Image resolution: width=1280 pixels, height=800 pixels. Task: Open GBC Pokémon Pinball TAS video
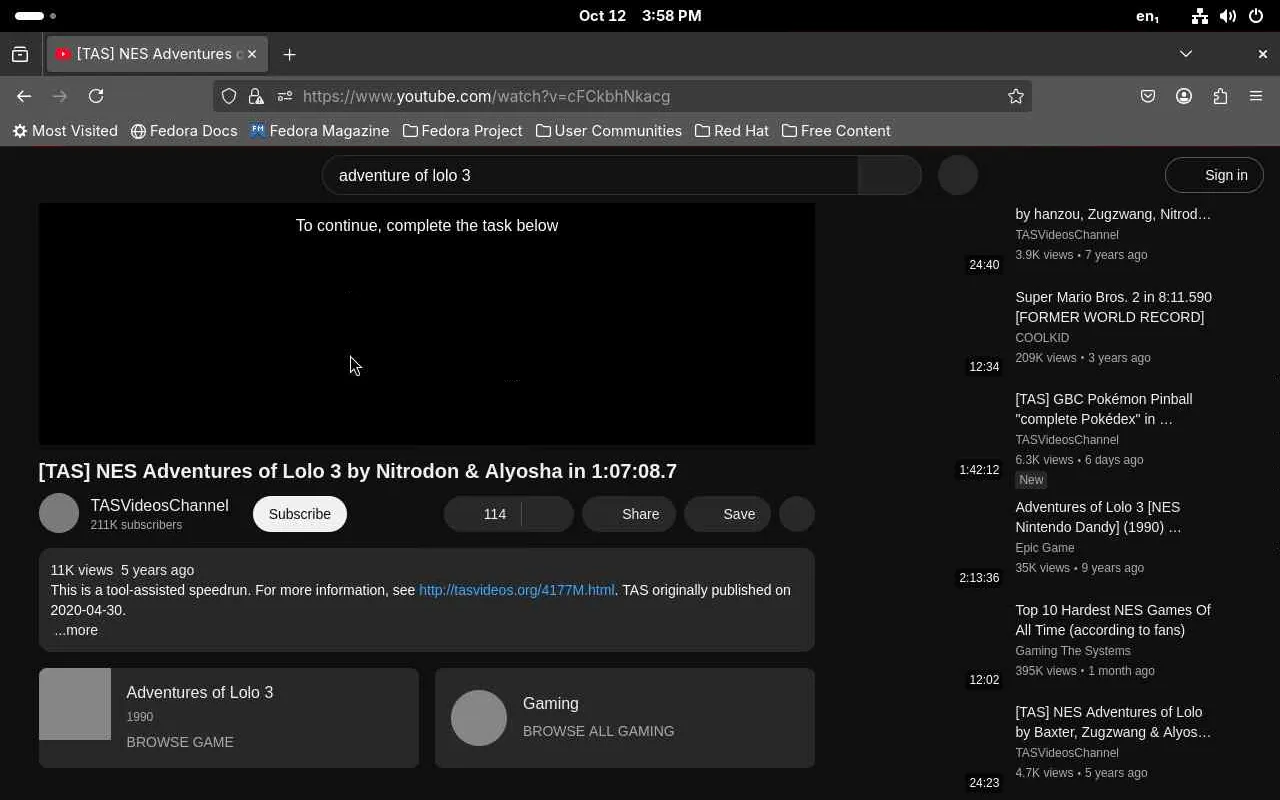click(1104, 409)
